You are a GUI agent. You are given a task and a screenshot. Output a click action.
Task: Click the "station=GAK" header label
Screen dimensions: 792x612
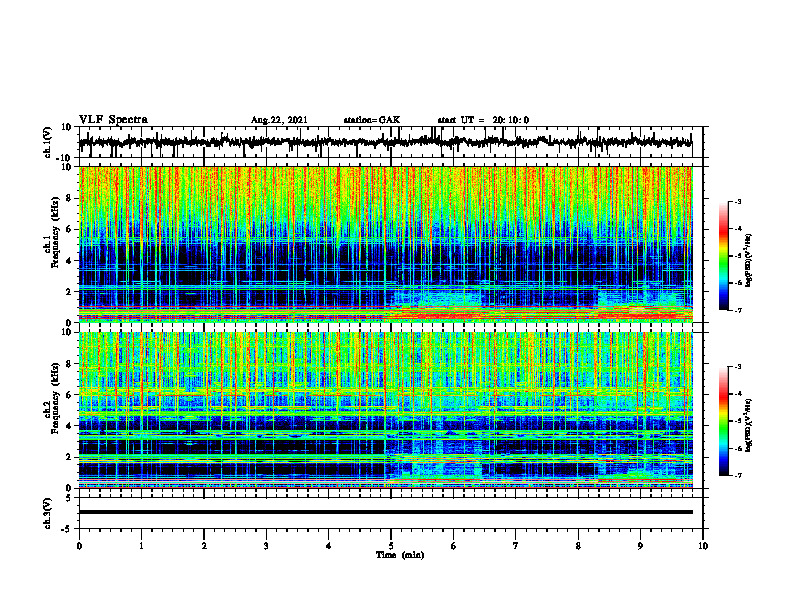372,120
